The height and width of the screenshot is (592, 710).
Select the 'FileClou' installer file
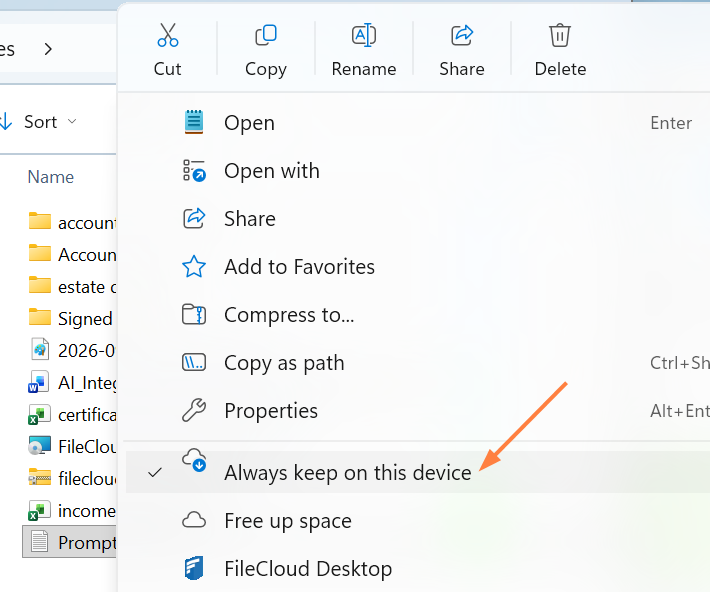[72, 446]
